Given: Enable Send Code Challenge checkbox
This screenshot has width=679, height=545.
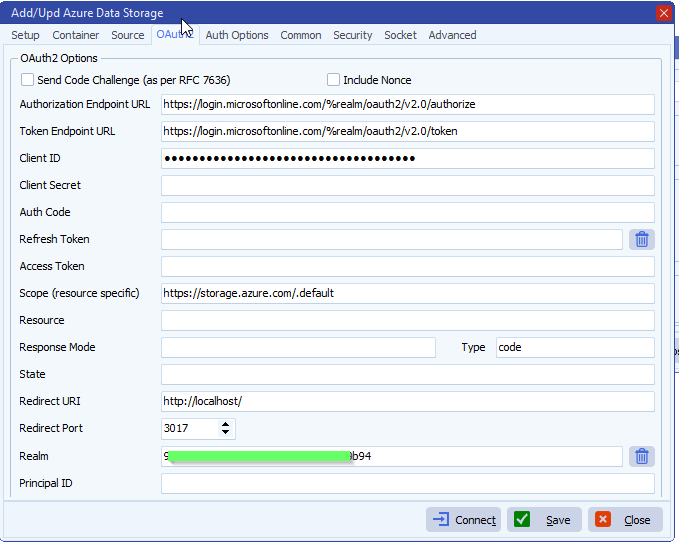Looking at the screenshot, I should coord(27,80).
